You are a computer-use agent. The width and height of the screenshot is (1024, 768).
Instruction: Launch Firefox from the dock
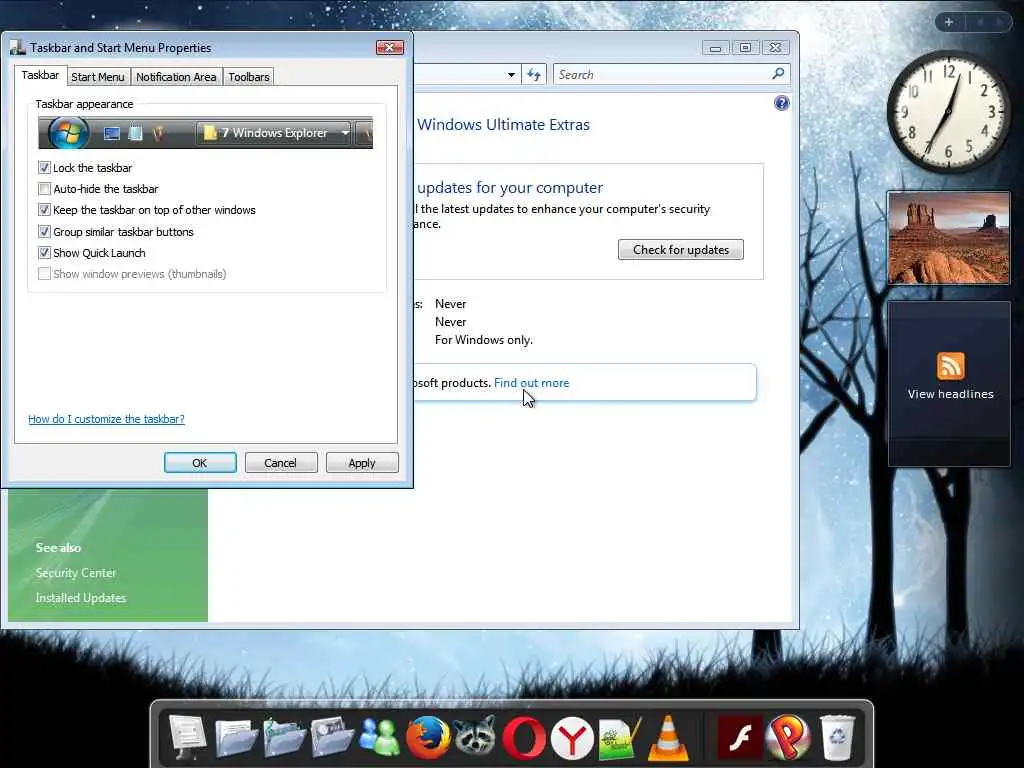point(428,738)
